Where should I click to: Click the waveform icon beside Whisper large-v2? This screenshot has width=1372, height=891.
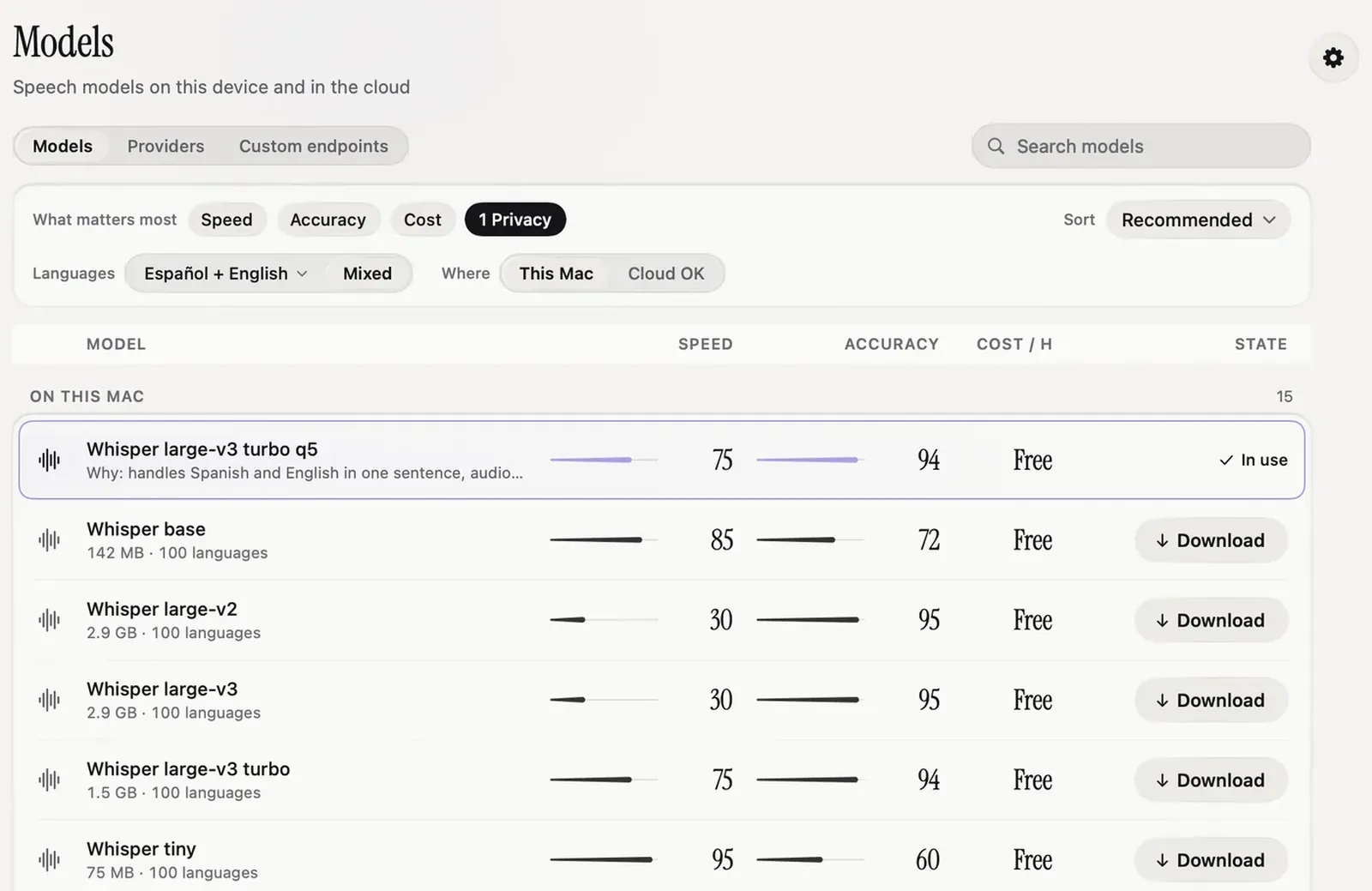50,620
